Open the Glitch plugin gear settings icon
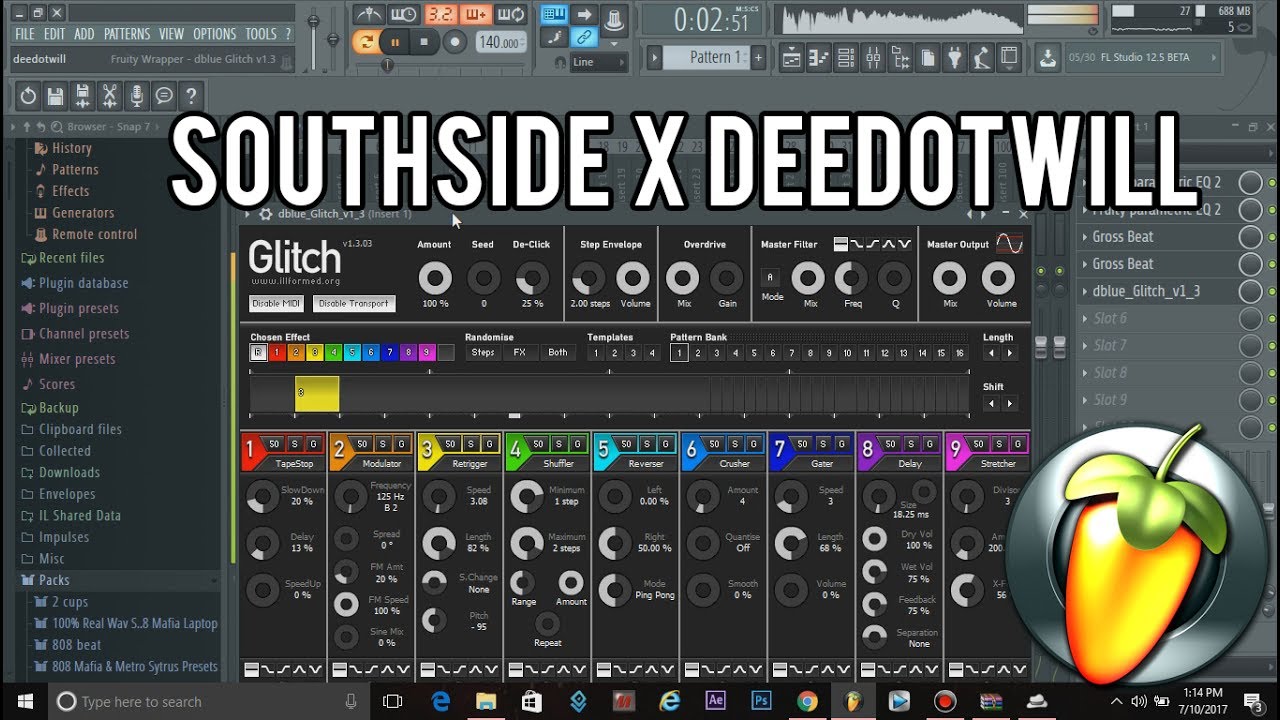This screenshot has height=720, width=1280. pos(265,214)
